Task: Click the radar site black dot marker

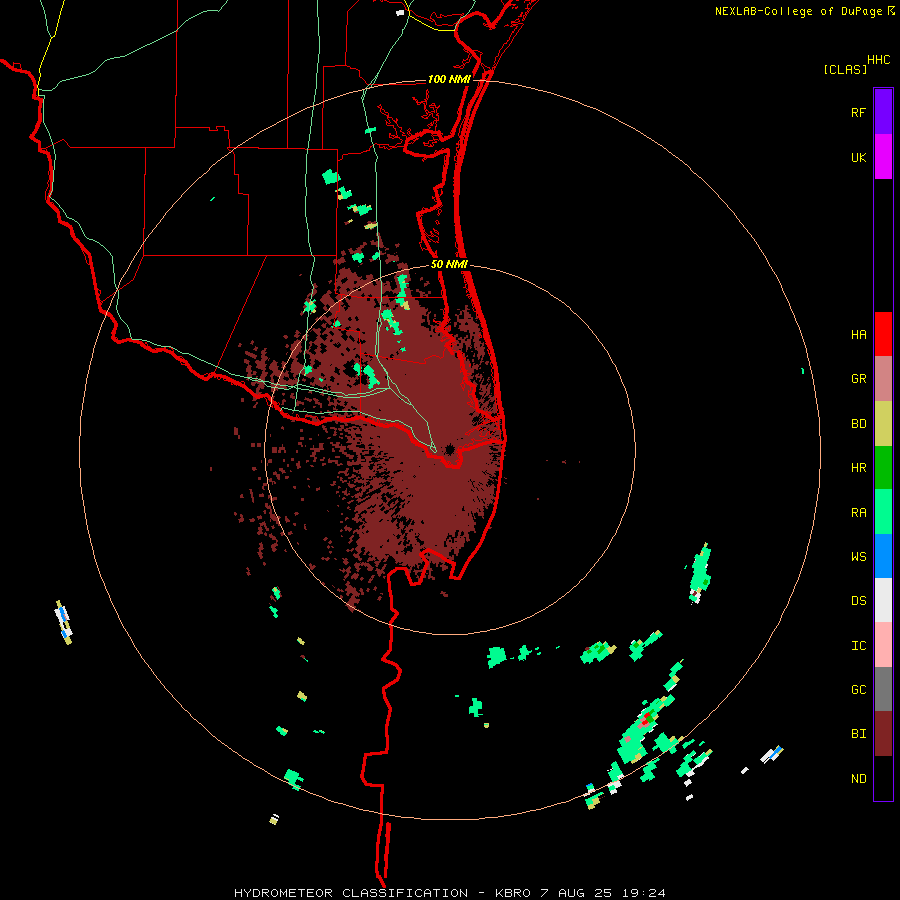Action: click(x=449, y=449)
